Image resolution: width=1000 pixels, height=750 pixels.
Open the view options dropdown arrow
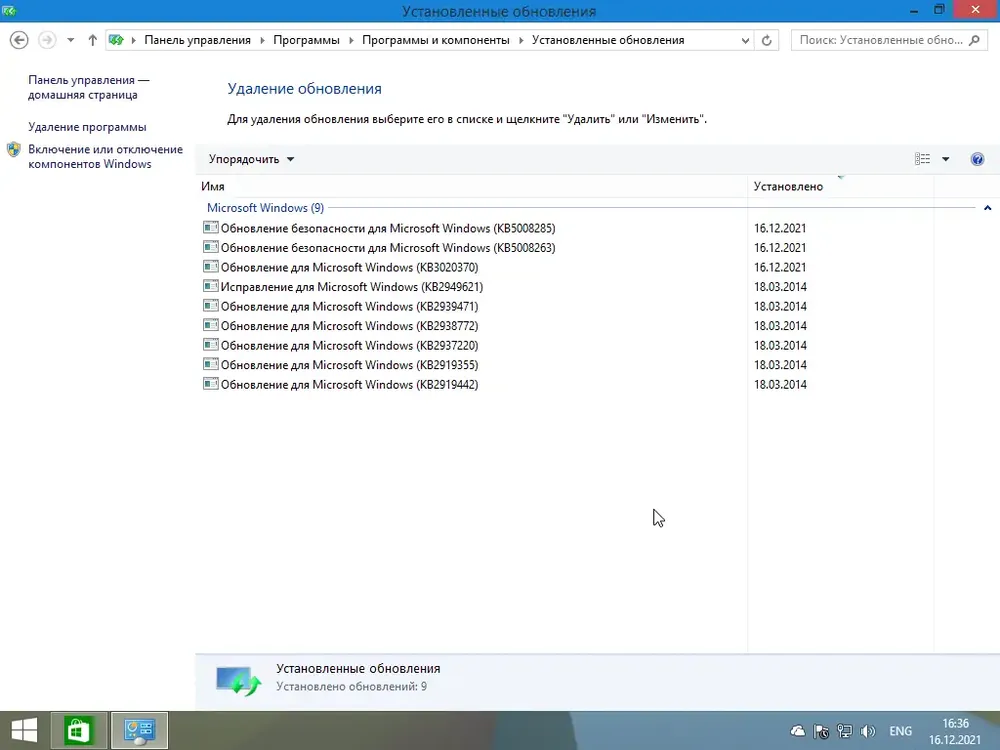946,159
